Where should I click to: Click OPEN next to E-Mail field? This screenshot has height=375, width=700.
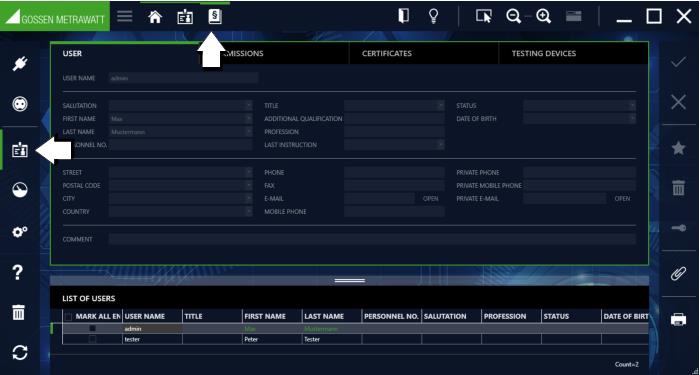tap(430, 199)
